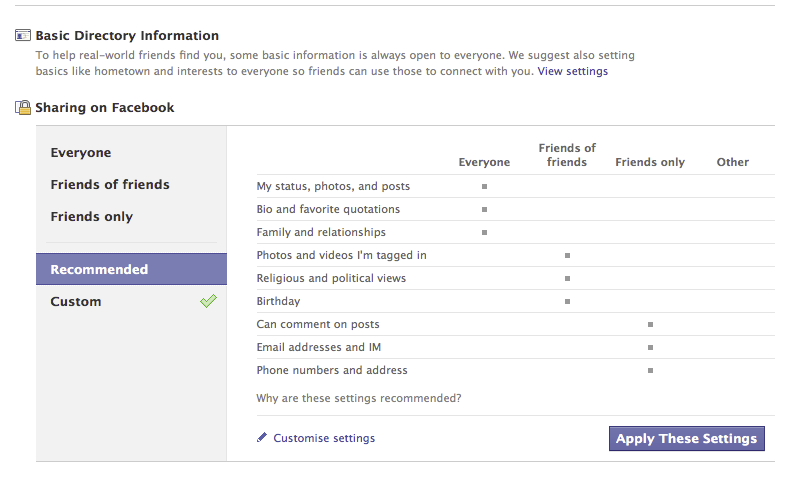Open View settings link
This screenshot has height=477, width=811.
coord(573,71)
